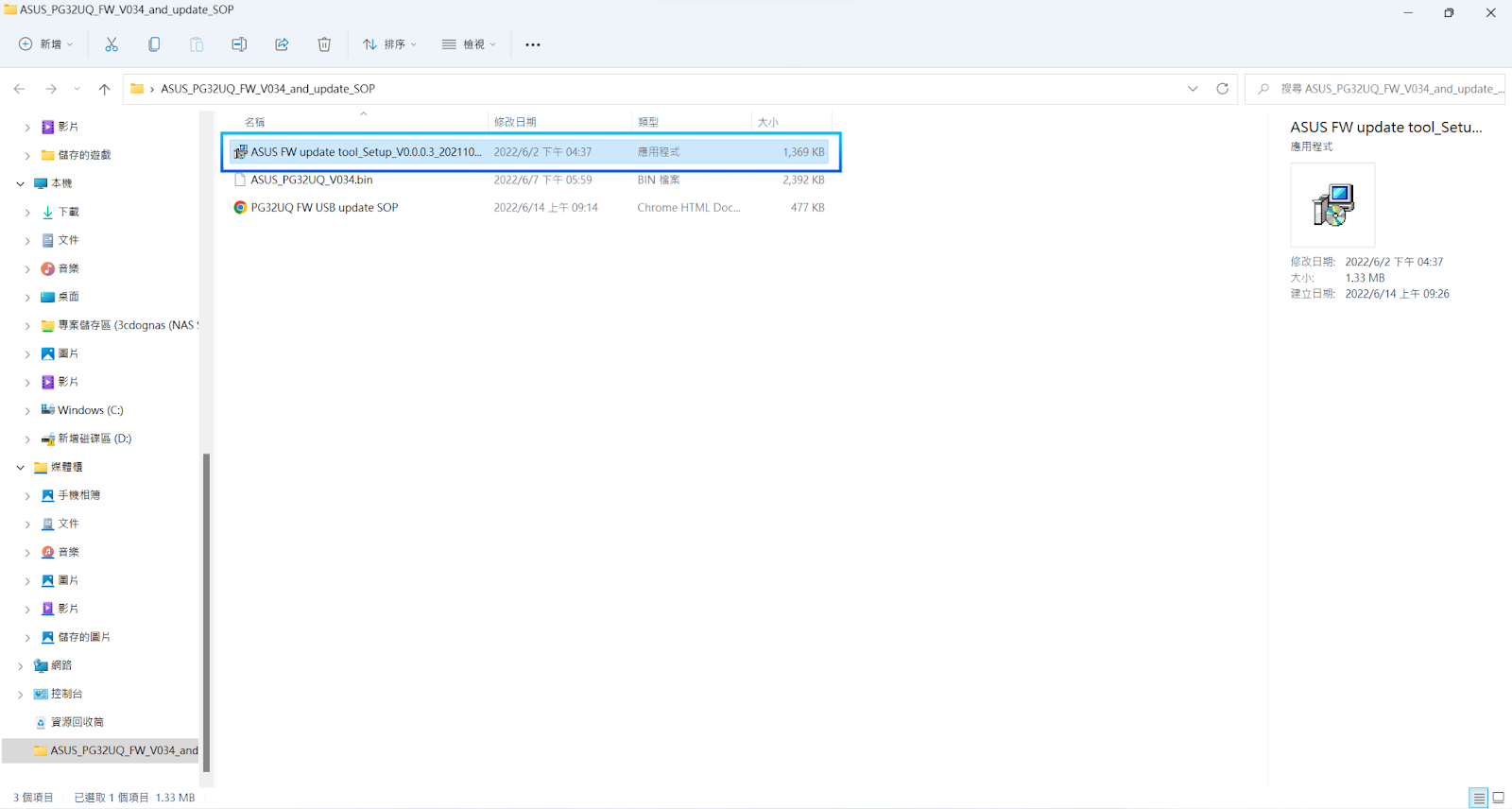Click the Paste icon in toolbar
Image resolution: width=1512 pixels, height=809 pixels.
pyautogui.click(x=197, y=44)
